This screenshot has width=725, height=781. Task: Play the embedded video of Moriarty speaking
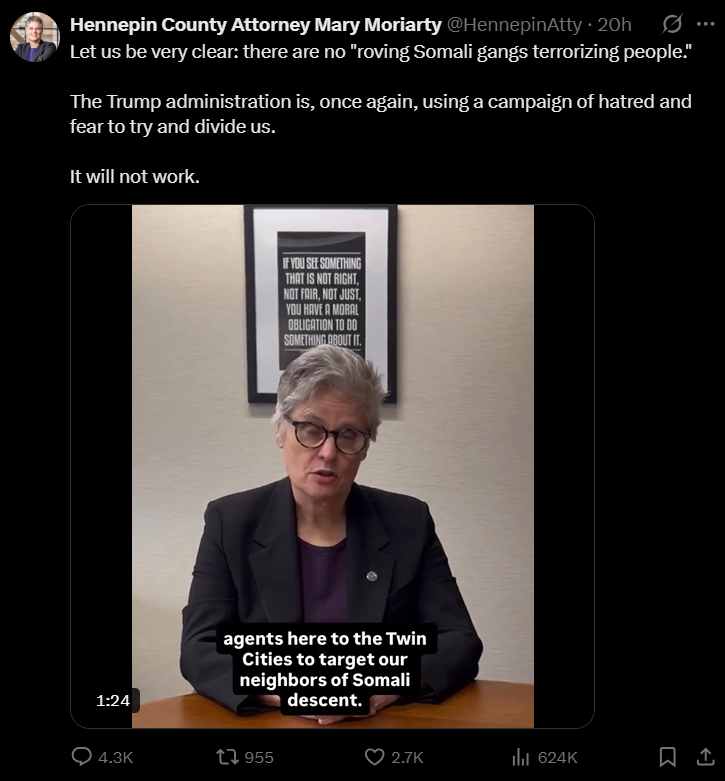333,466
